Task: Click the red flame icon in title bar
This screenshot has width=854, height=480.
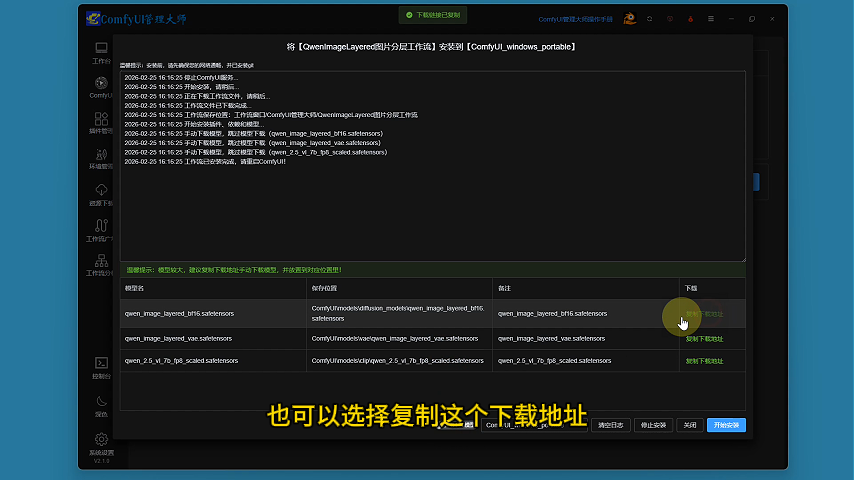Action: pos(691,19)
